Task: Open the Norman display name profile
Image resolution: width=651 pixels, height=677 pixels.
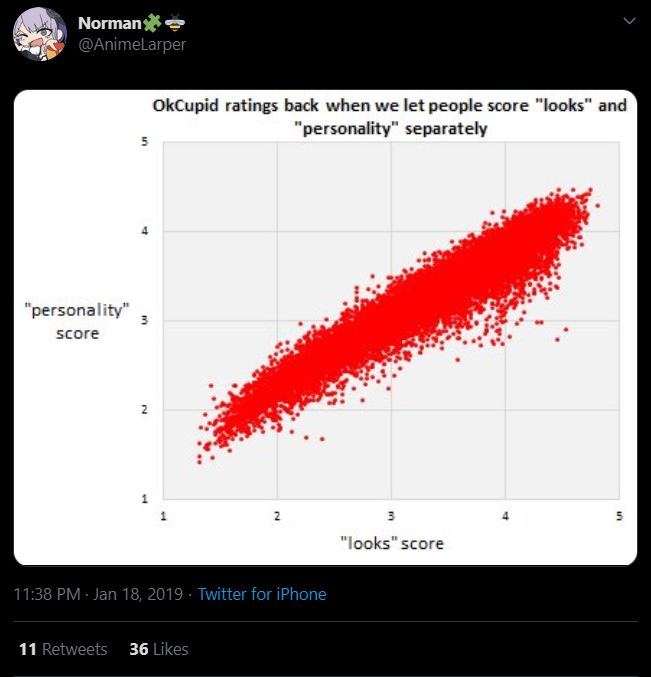Action: pyautogui.click(x=109, y=22)
